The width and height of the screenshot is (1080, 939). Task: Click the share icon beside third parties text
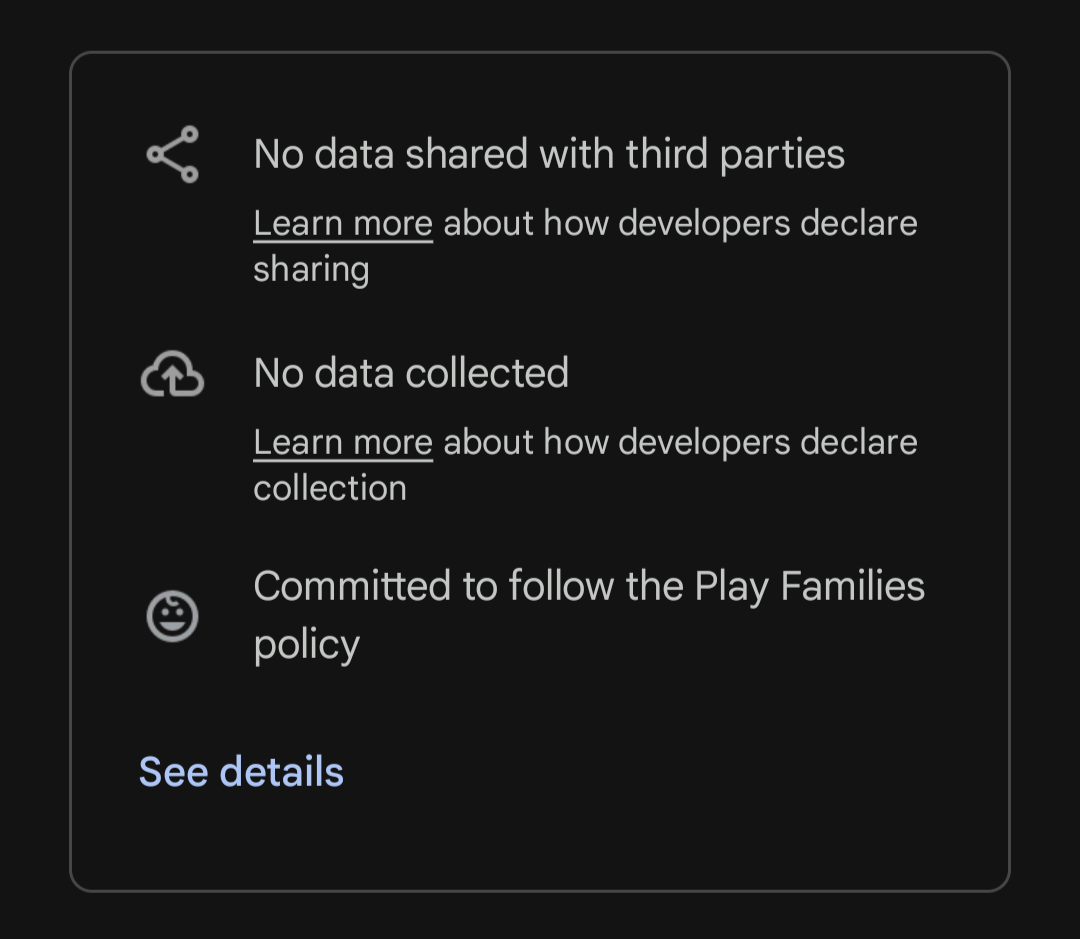click(172, 154)
